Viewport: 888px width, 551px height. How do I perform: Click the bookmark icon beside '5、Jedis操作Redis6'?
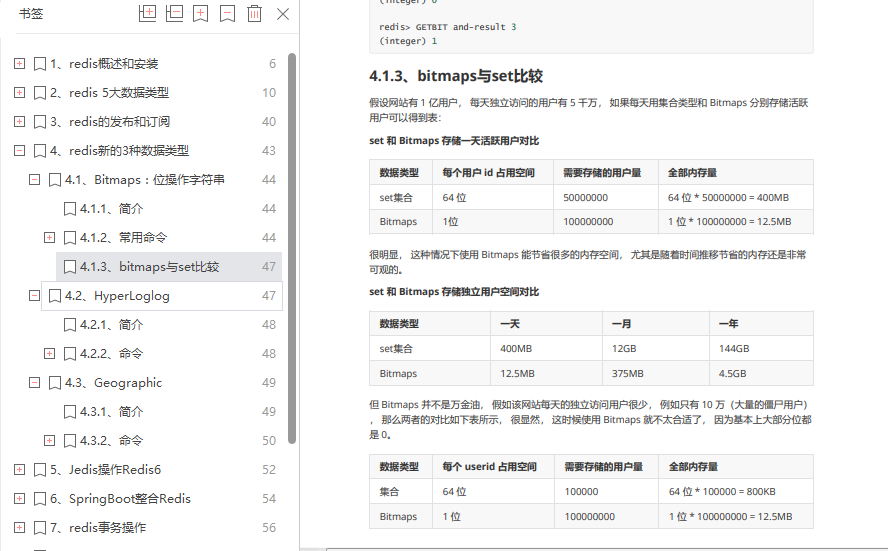[x=40, y=469]
